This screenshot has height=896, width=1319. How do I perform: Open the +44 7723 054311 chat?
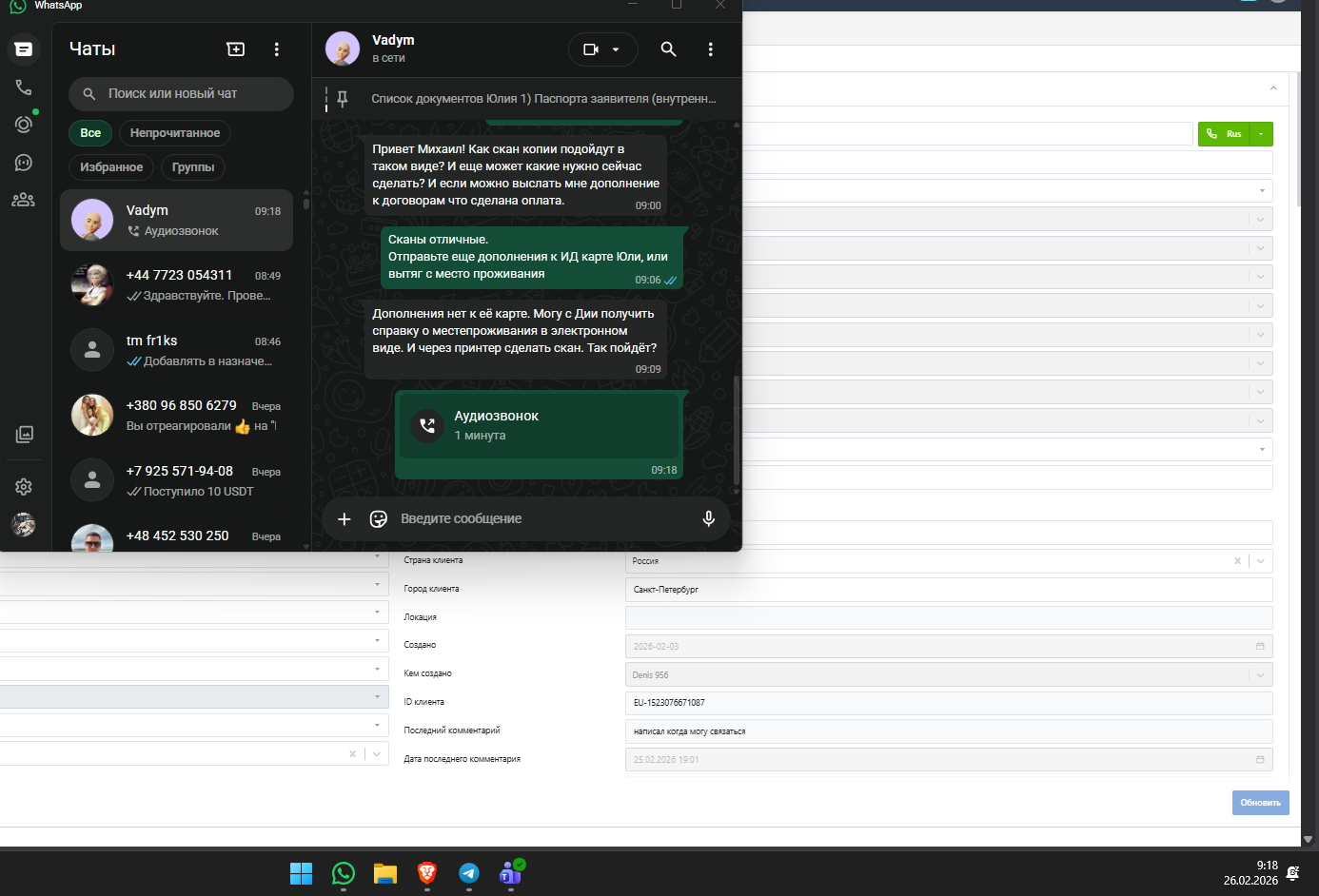click(176, 285)
